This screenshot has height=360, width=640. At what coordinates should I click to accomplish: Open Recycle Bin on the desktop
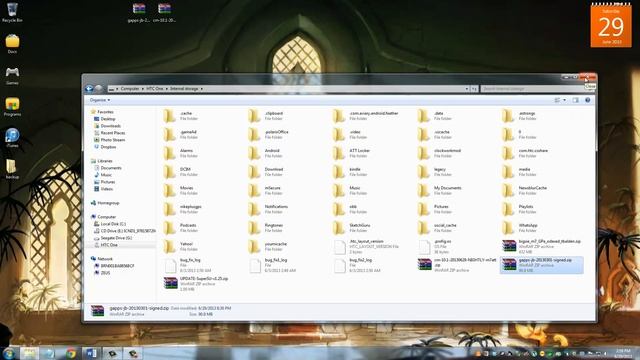[12, 12]
